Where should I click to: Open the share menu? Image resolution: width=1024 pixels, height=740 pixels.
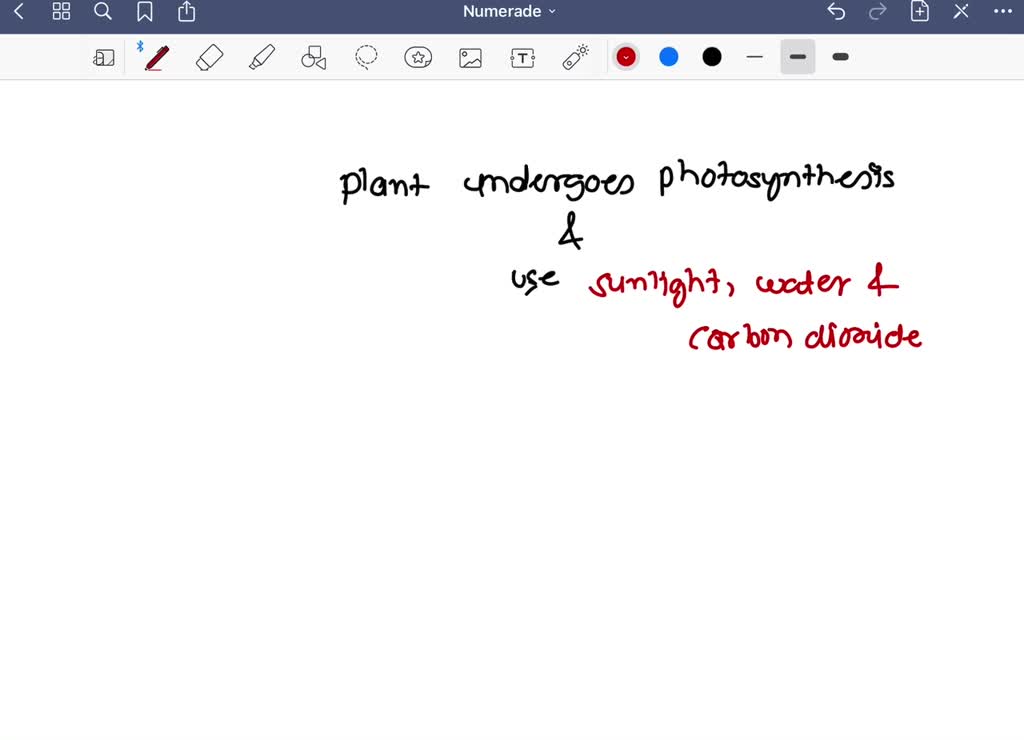[x=186, y=12]
